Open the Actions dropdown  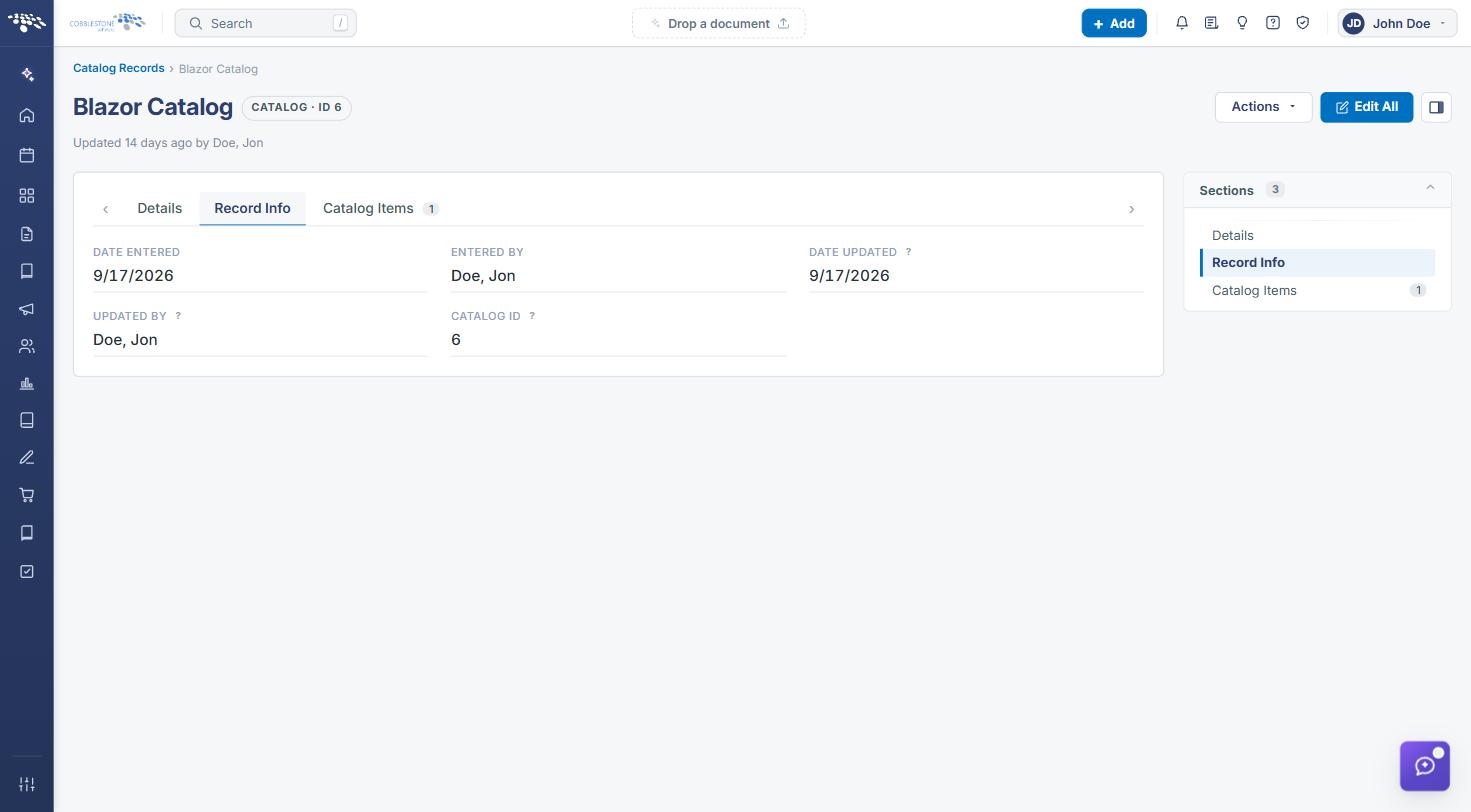(1263, 107)
